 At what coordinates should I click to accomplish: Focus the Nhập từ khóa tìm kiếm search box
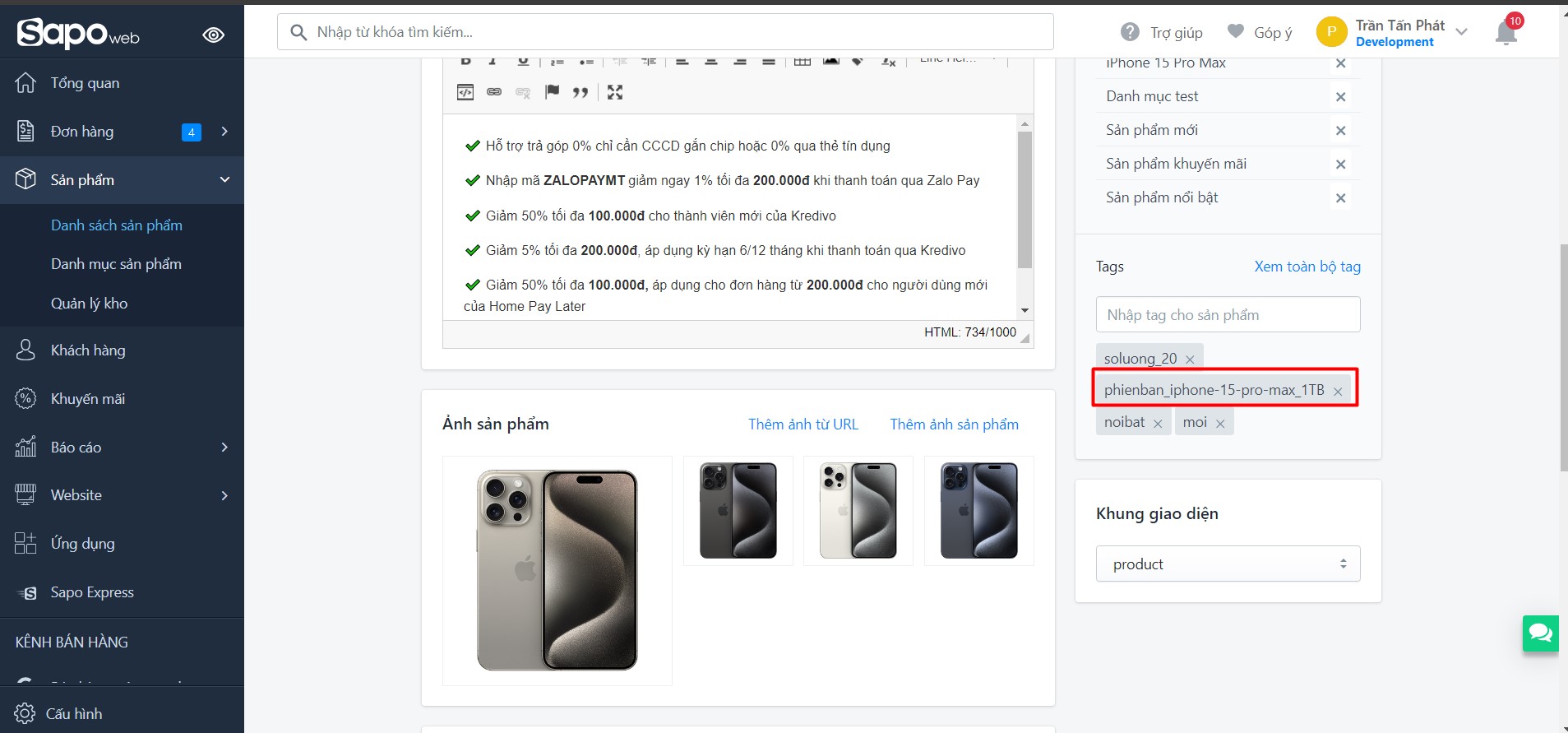(x=665, y=32)
